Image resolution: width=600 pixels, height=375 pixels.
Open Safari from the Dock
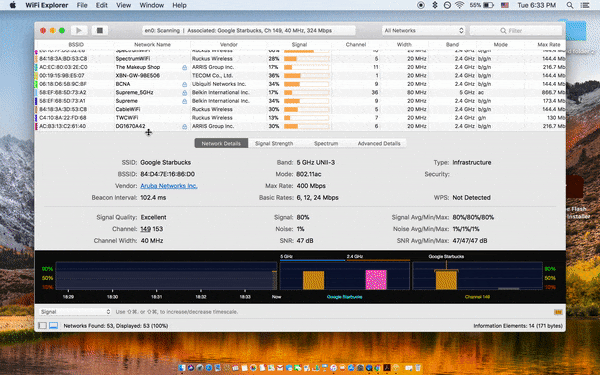(x=209, y=368)
